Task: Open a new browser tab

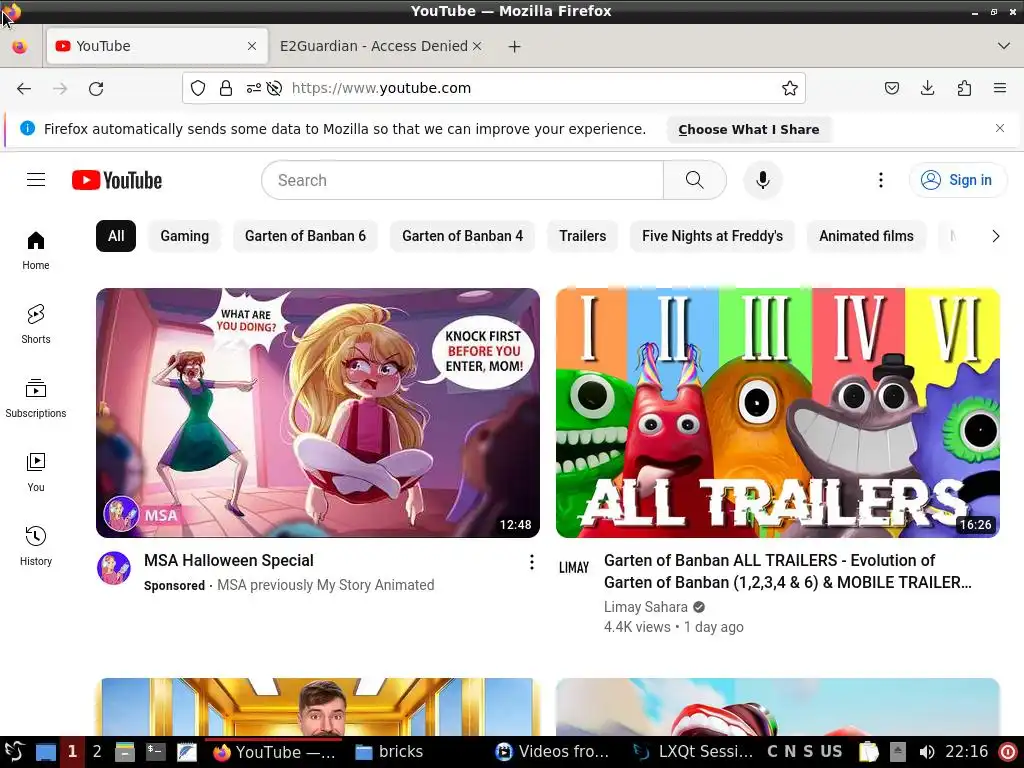Action: [x=515, y=46]
